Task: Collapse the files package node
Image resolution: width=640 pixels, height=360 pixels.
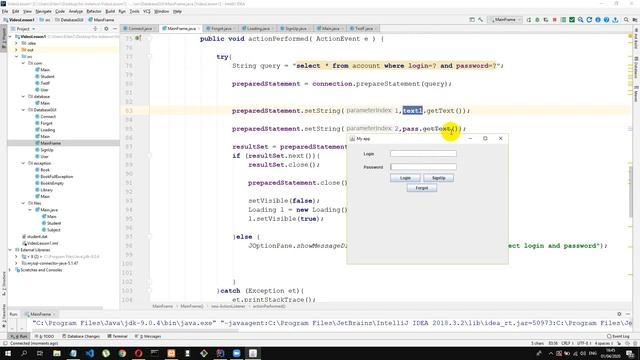Action: 23,203
